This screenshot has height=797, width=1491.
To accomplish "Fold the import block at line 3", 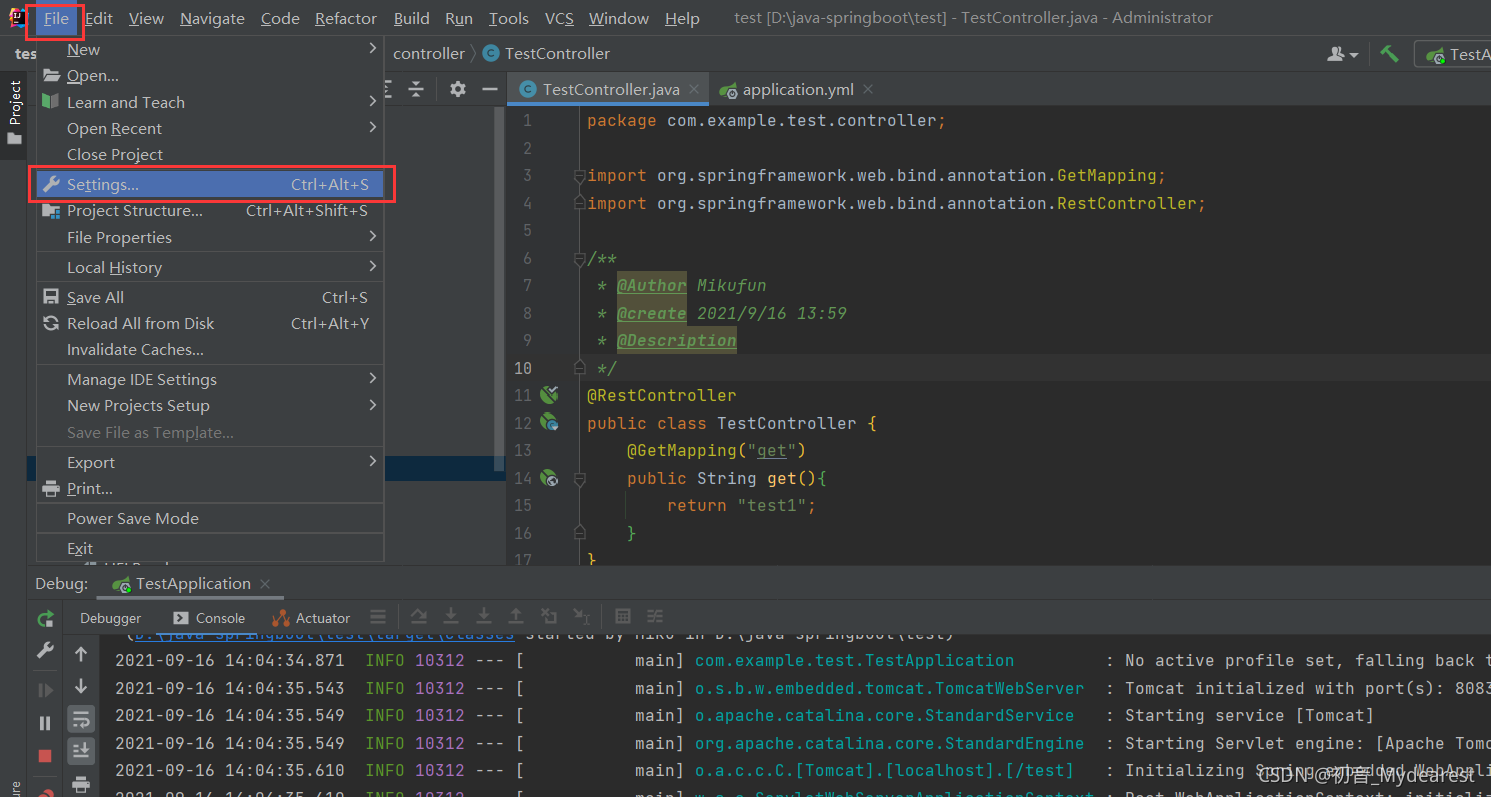I will [579, 176].
